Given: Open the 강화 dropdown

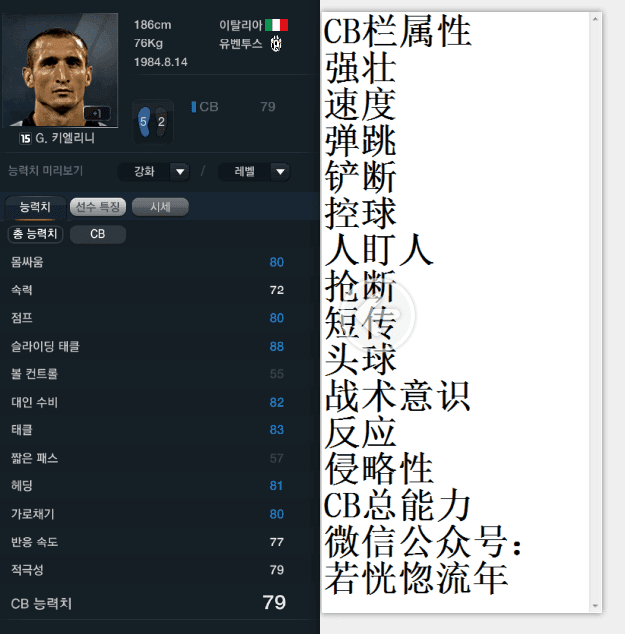Looking at the screenshot, I should click(x=153, y=172).
